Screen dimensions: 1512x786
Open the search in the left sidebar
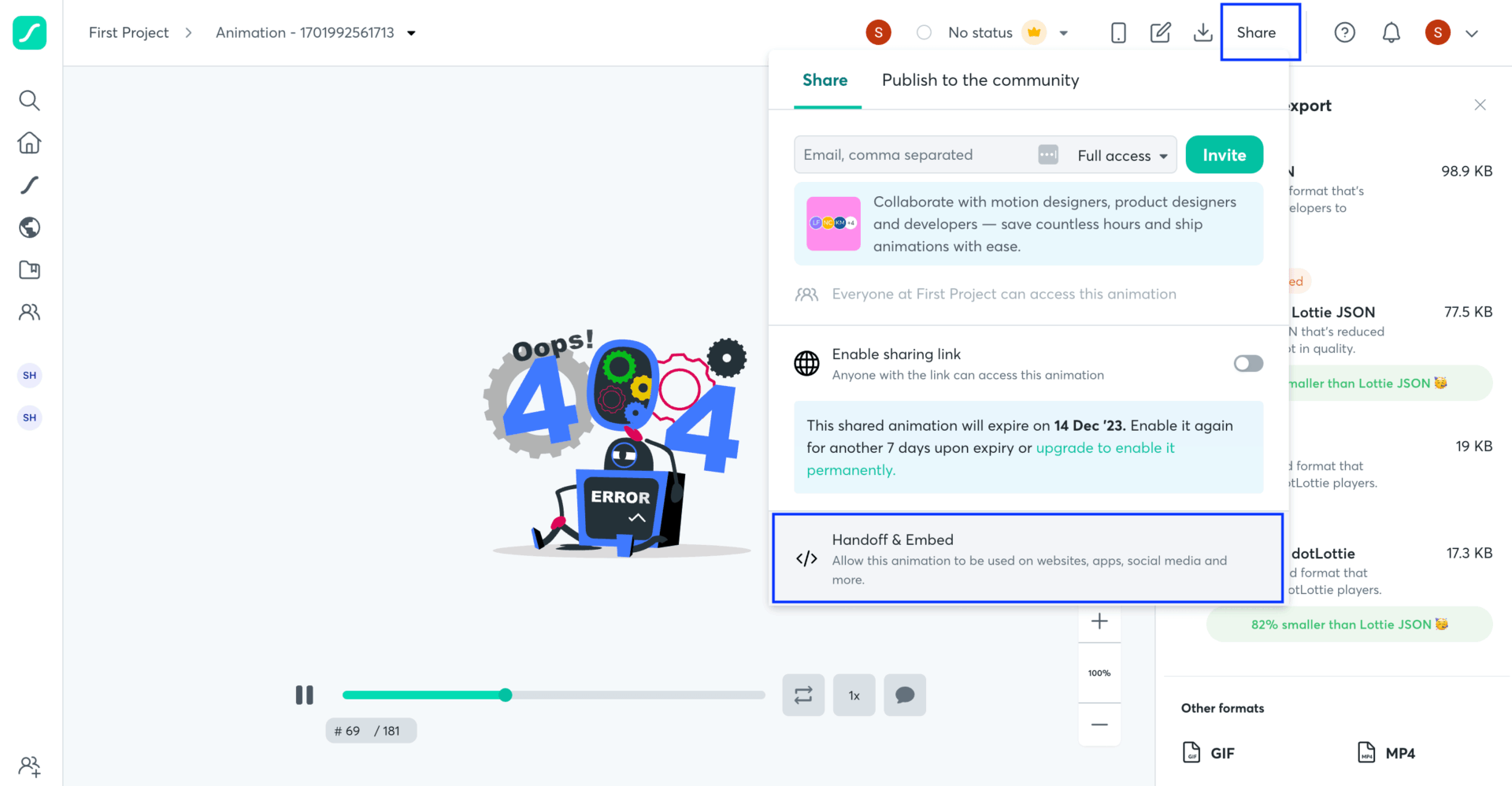pos(29,101)
